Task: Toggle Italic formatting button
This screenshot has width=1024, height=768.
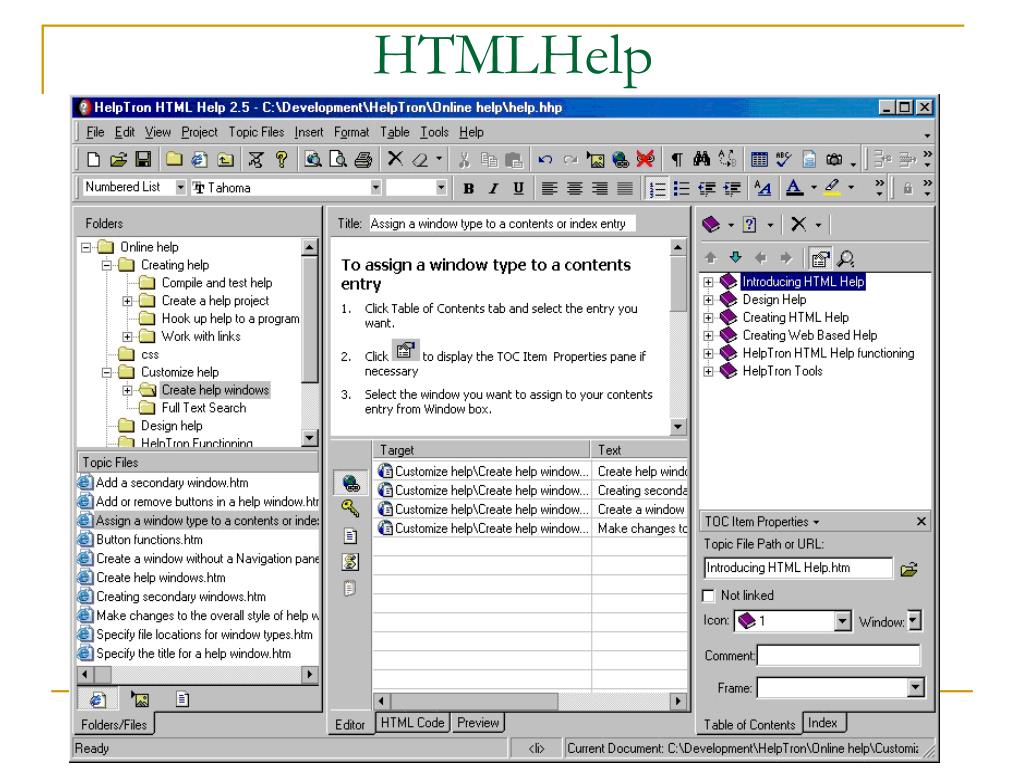Action: click(493, 189)
